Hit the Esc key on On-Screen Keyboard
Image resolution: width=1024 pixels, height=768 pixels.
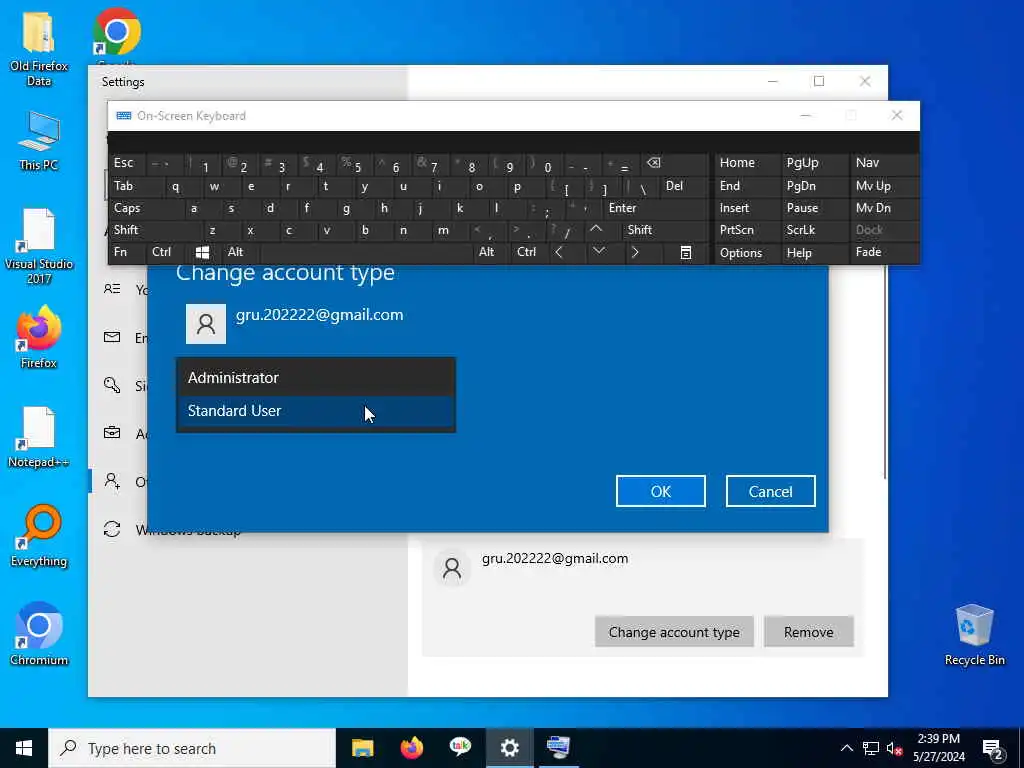coord(126,163)
